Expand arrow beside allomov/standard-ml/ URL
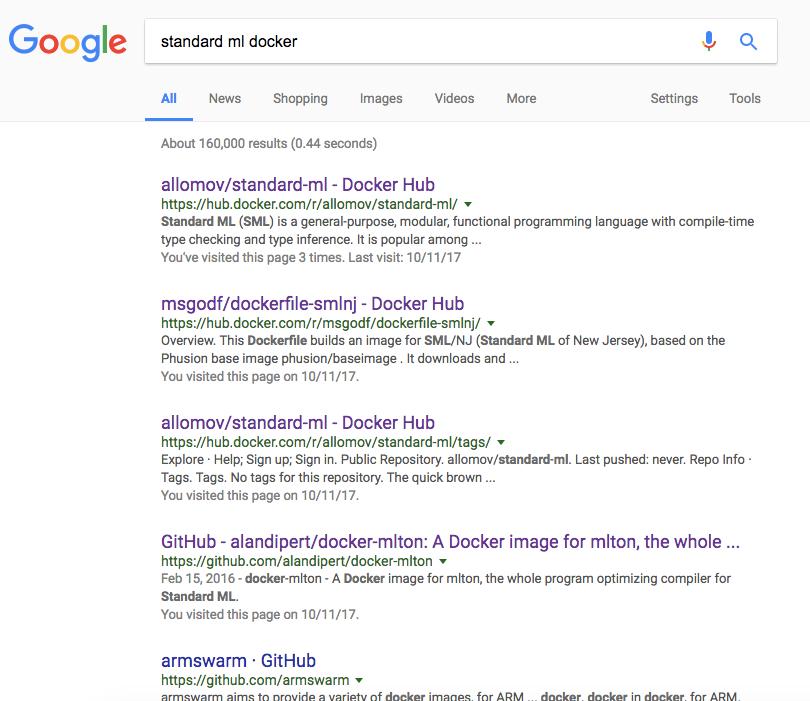 click(468, 205)
